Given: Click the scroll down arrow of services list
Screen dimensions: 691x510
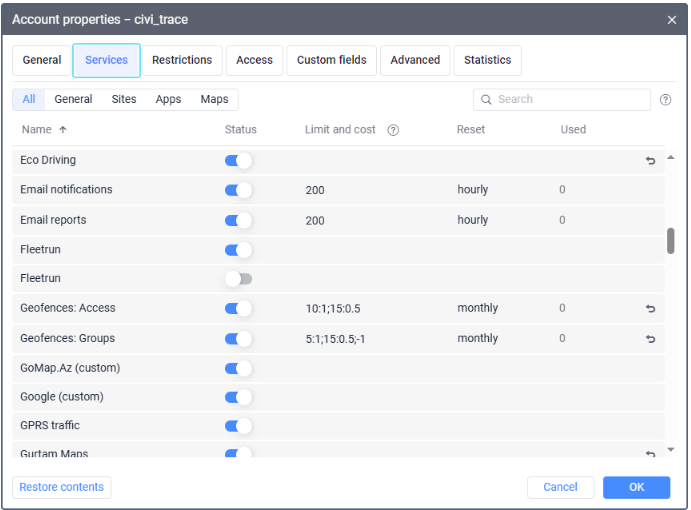Looking at the screenshot, I should pos(671,450).
